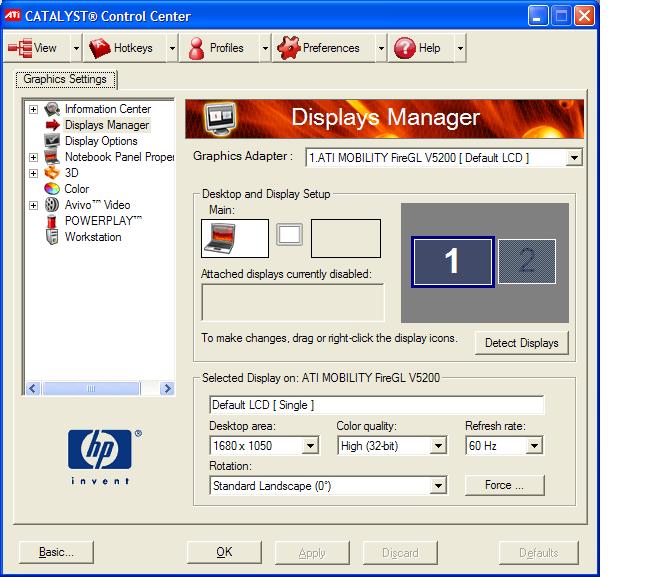Click the Information Center tree icon
The image size is (655, 577).
[52, 109]
